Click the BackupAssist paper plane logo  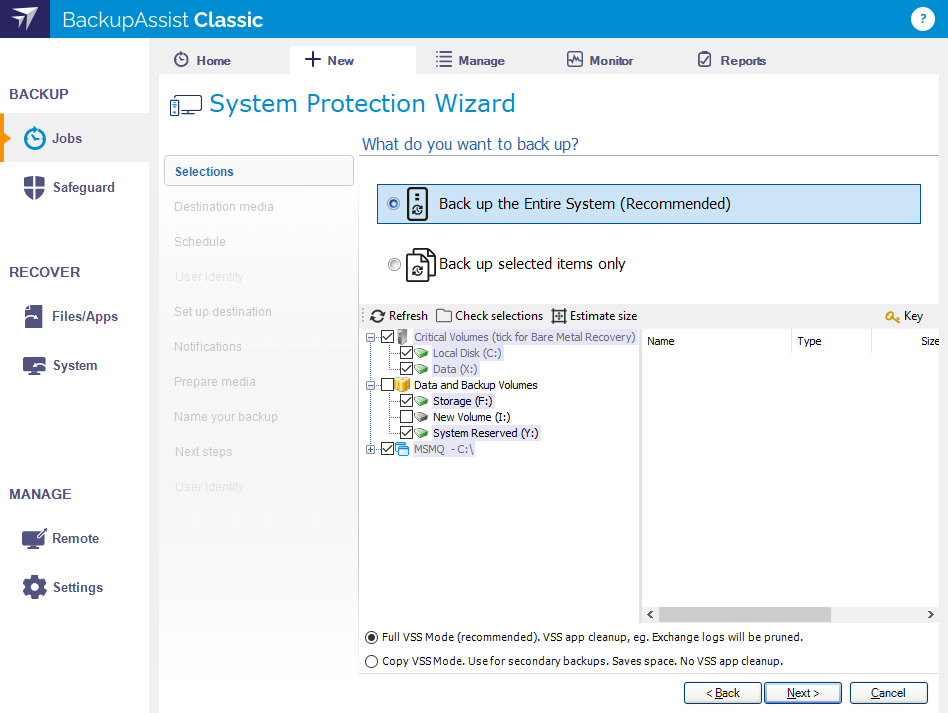pyautogui.click(x=25, y=19)
